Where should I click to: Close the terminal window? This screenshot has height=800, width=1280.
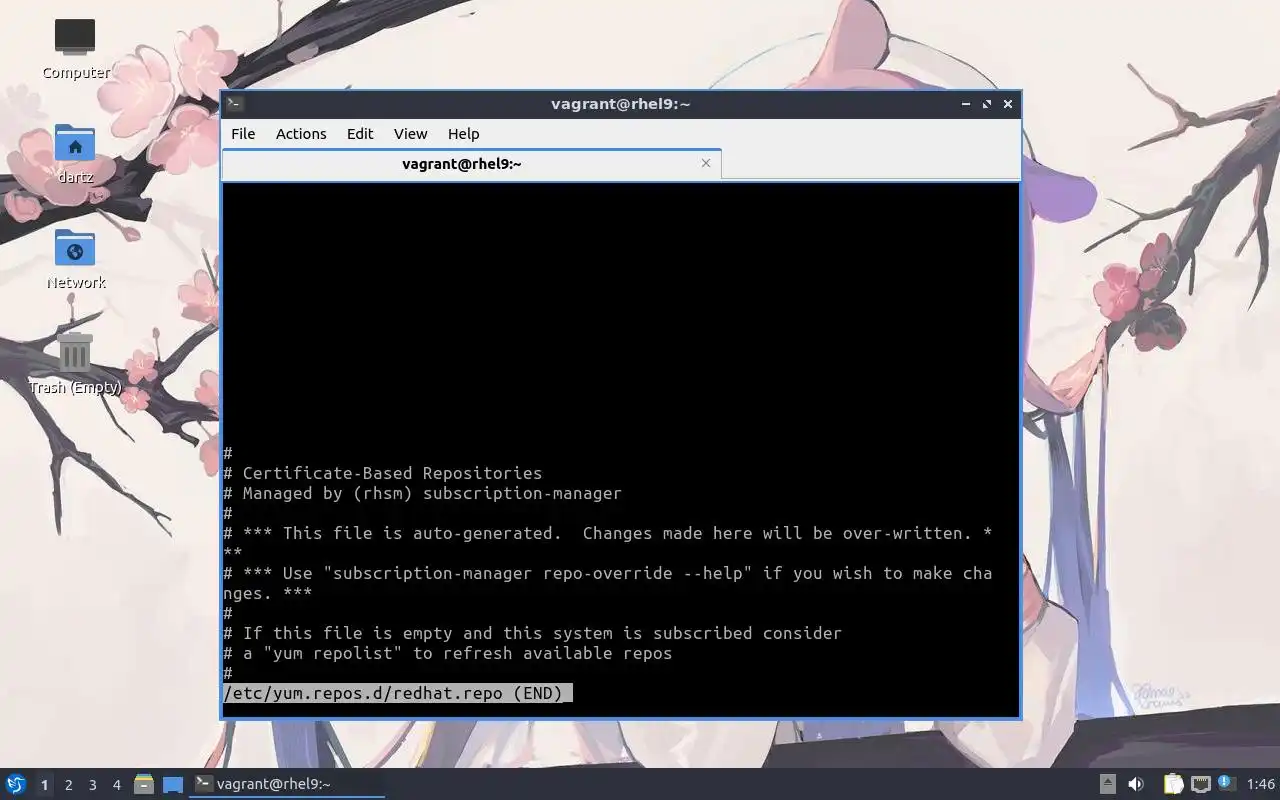pos(1008,104)
